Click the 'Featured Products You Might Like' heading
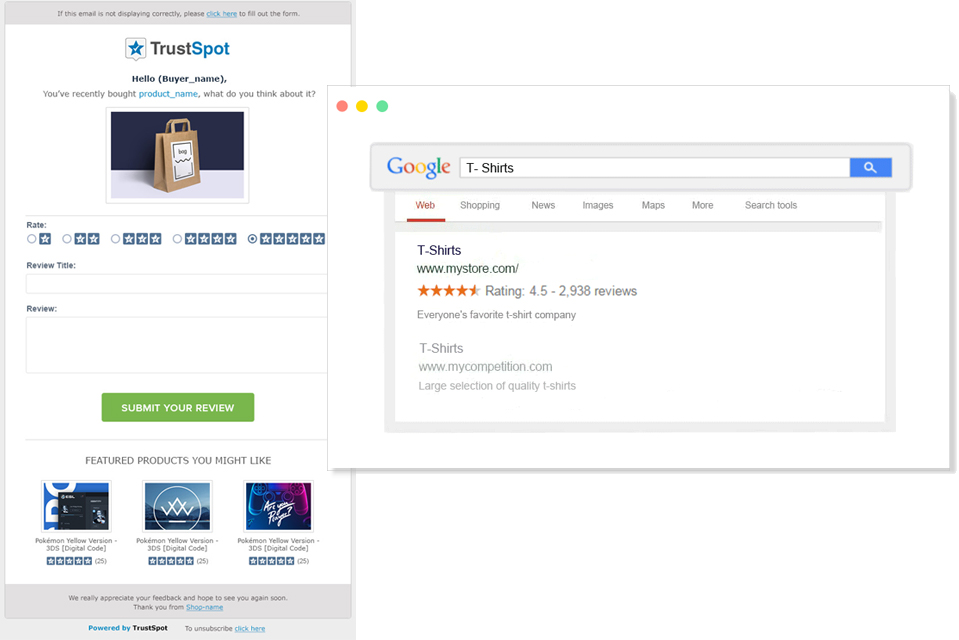 pos(178,460)
